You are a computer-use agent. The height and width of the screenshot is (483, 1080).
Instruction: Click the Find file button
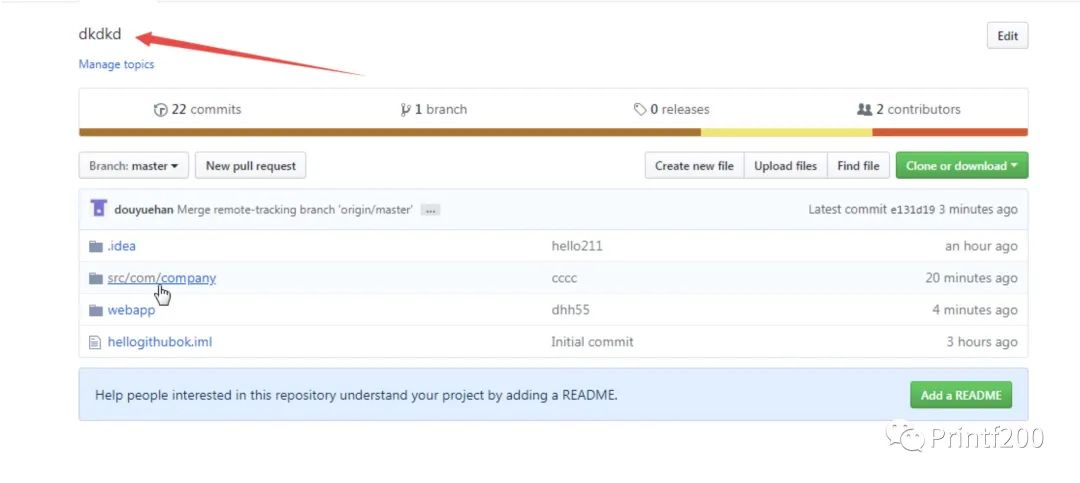858,165
